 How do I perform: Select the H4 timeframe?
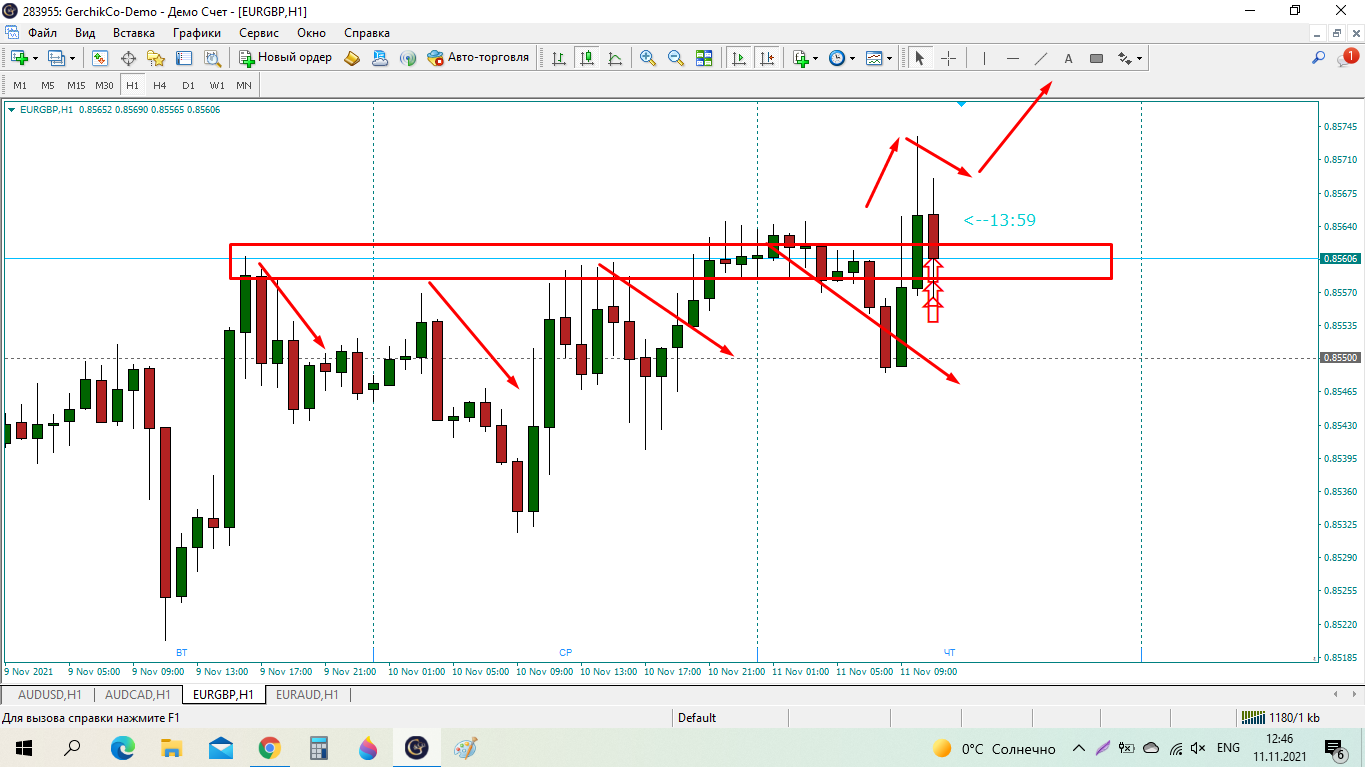160,85
